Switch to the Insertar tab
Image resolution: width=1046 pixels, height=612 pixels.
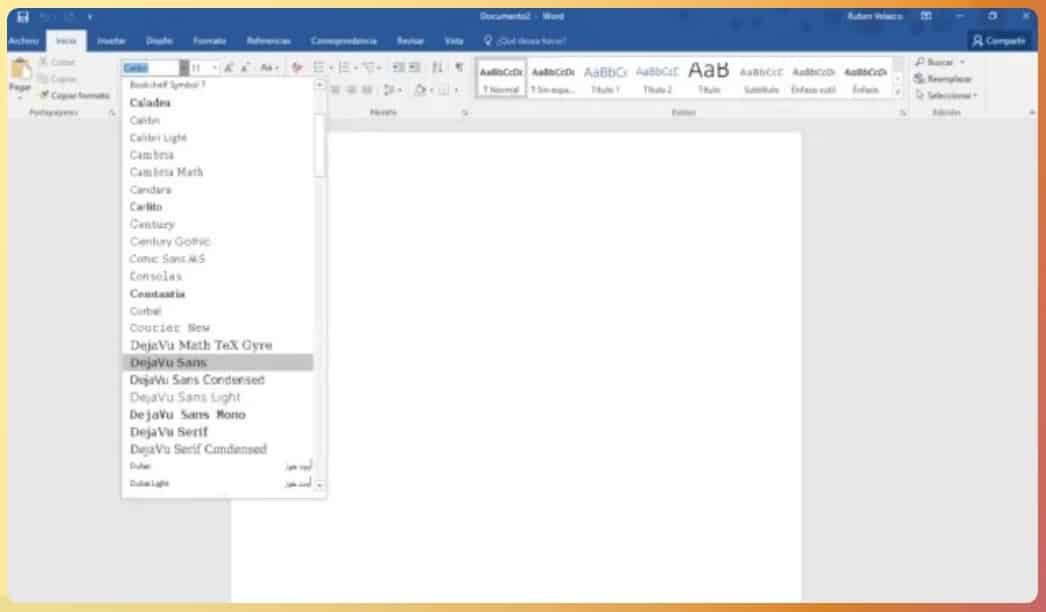click(111, 41)
